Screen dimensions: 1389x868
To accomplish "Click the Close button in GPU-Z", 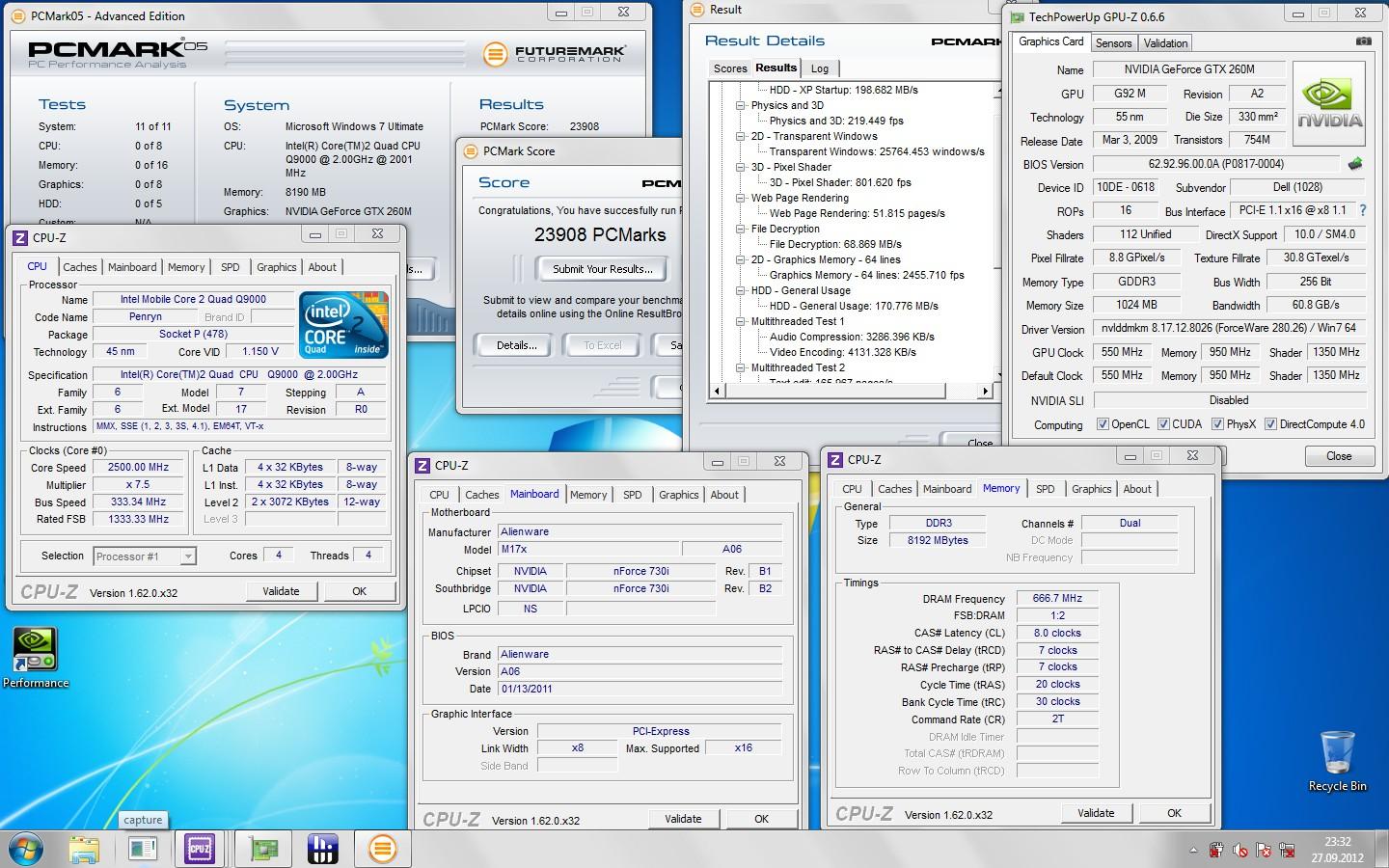I will pos(1339,456).
